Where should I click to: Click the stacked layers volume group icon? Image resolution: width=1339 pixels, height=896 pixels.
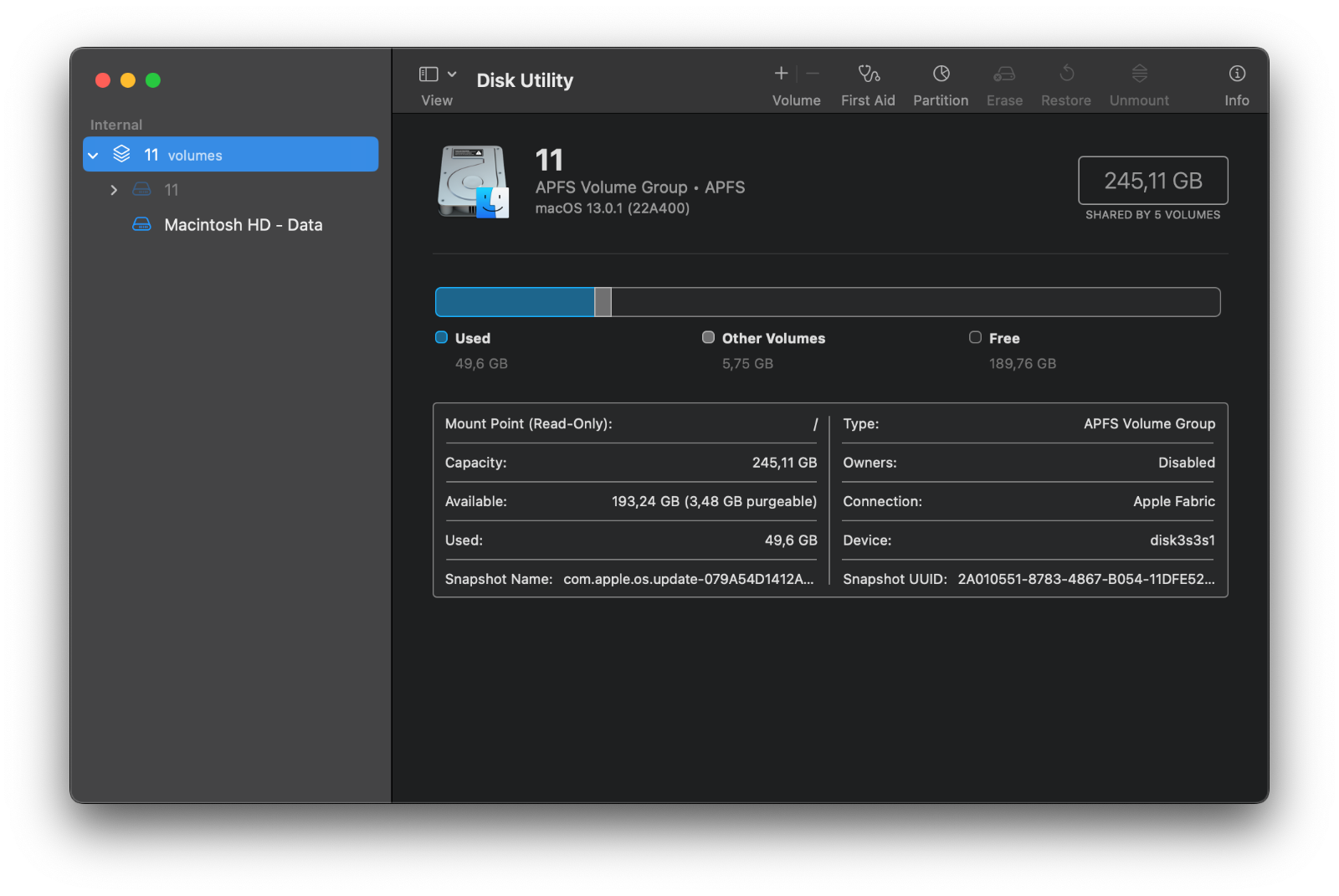pos(122,154)
